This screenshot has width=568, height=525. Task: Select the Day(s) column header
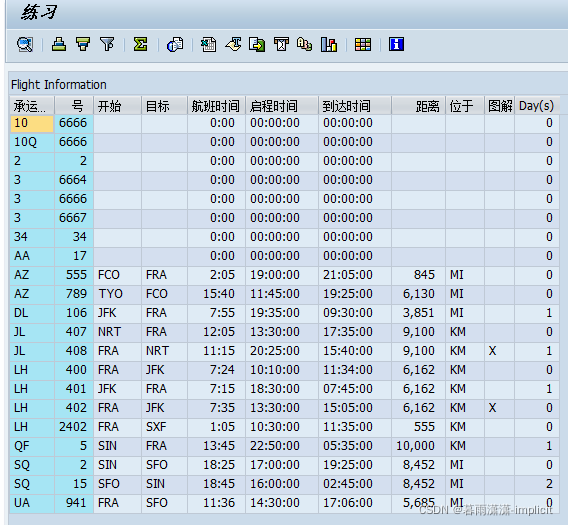pos(537,106)
